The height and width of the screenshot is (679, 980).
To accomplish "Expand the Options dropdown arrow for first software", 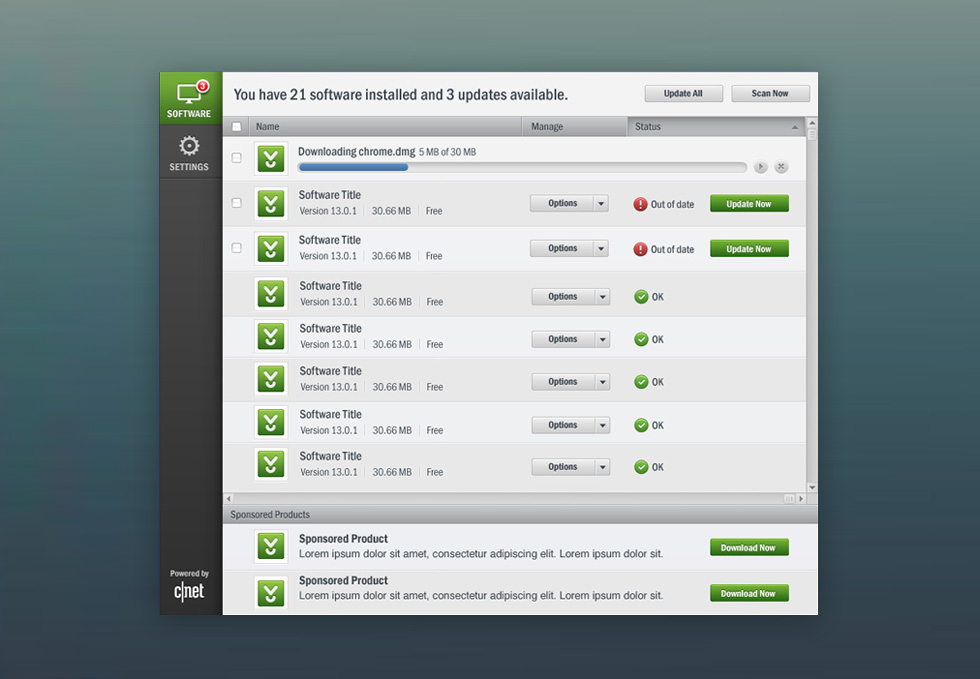I will pos(601,204).
